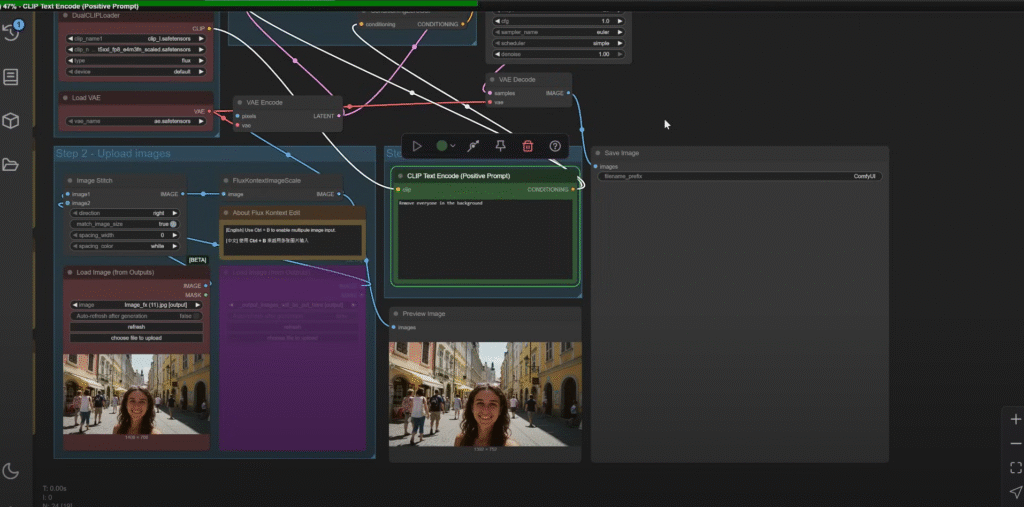Run the selected node with play icon
The height and width of the screenshot is (507, 1024).
(417, 146)
